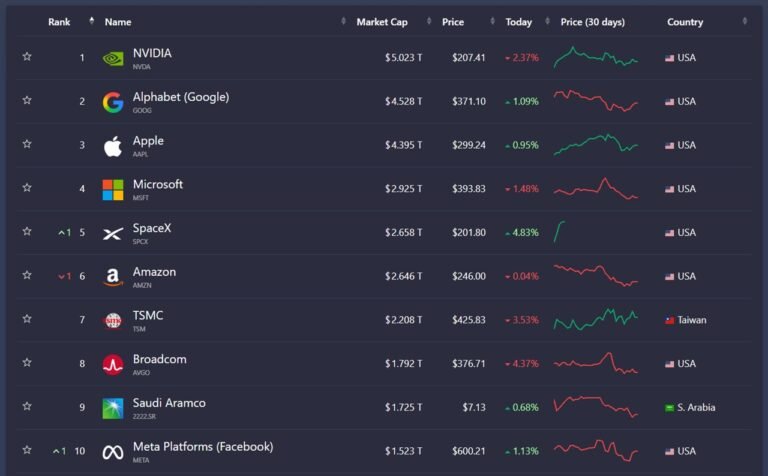The height and width of the screenshot is (476, 768).
Task: Sort by Market Cap column arrows
Action: click(x=429, y=21)
